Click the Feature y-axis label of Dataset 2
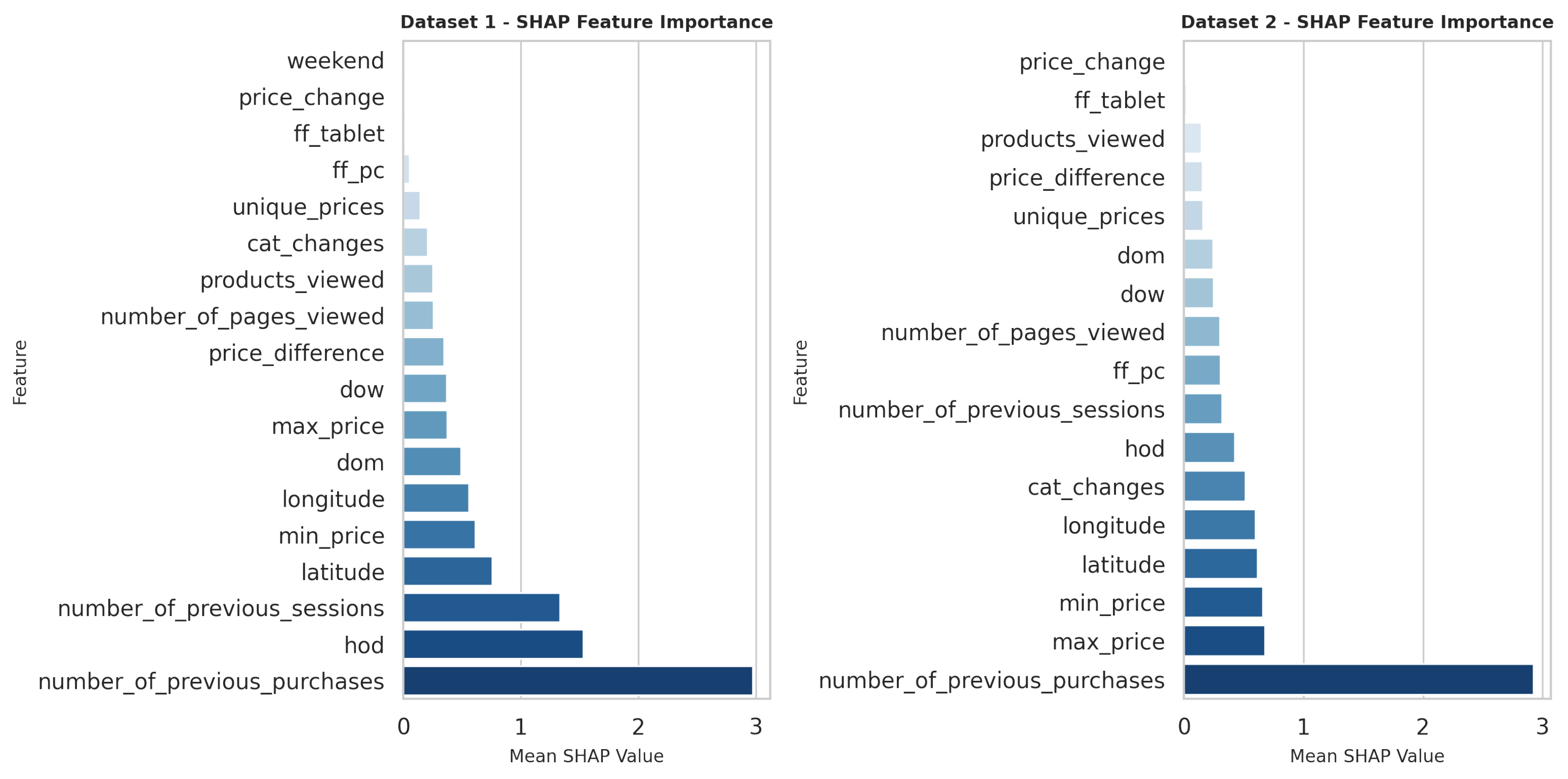This screenshot has width=1568, height=779. [800, 373]
